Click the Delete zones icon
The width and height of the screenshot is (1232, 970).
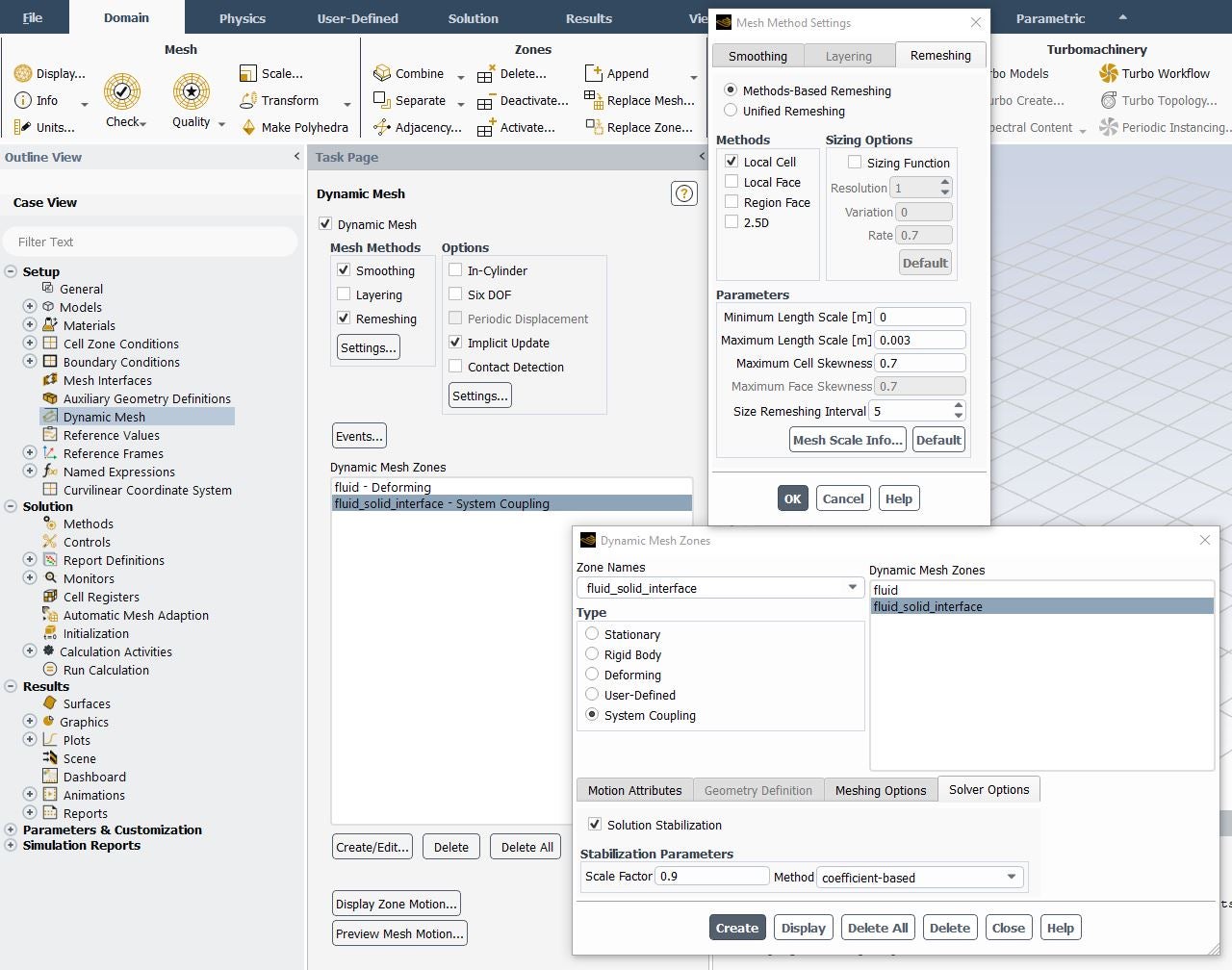486,73
